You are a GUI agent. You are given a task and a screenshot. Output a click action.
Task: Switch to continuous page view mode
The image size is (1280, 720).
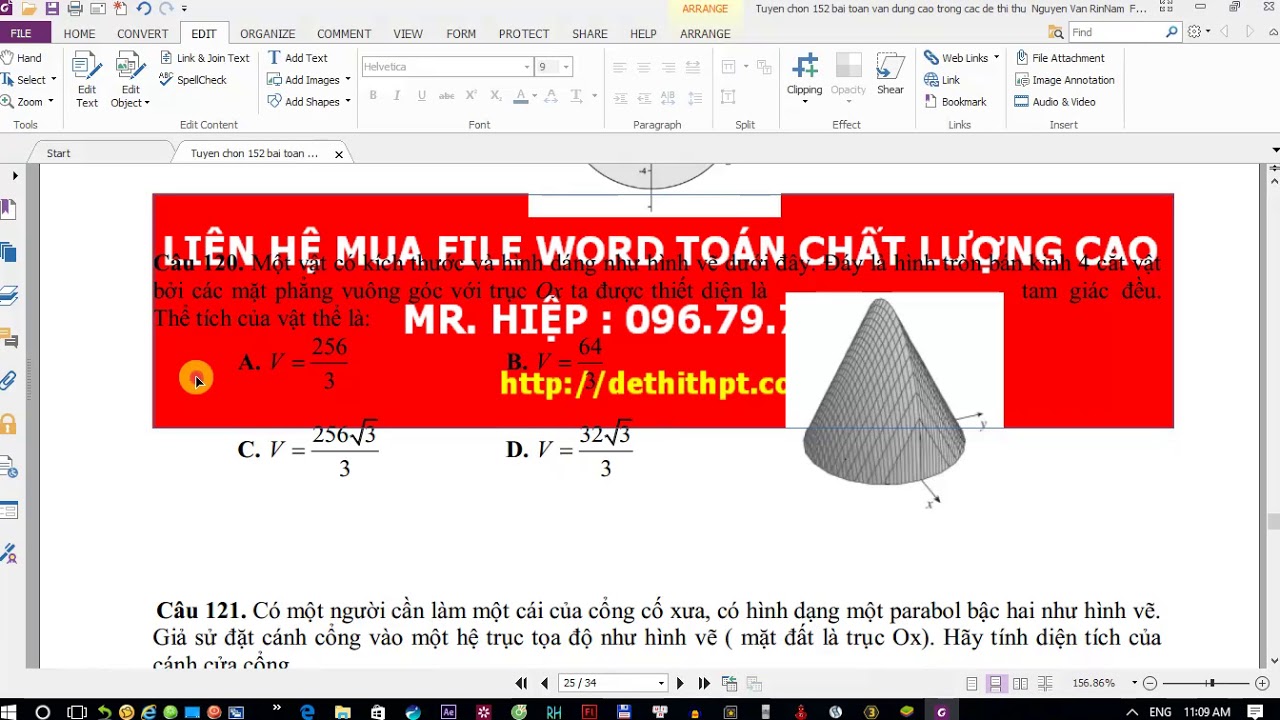coord(996,683)
